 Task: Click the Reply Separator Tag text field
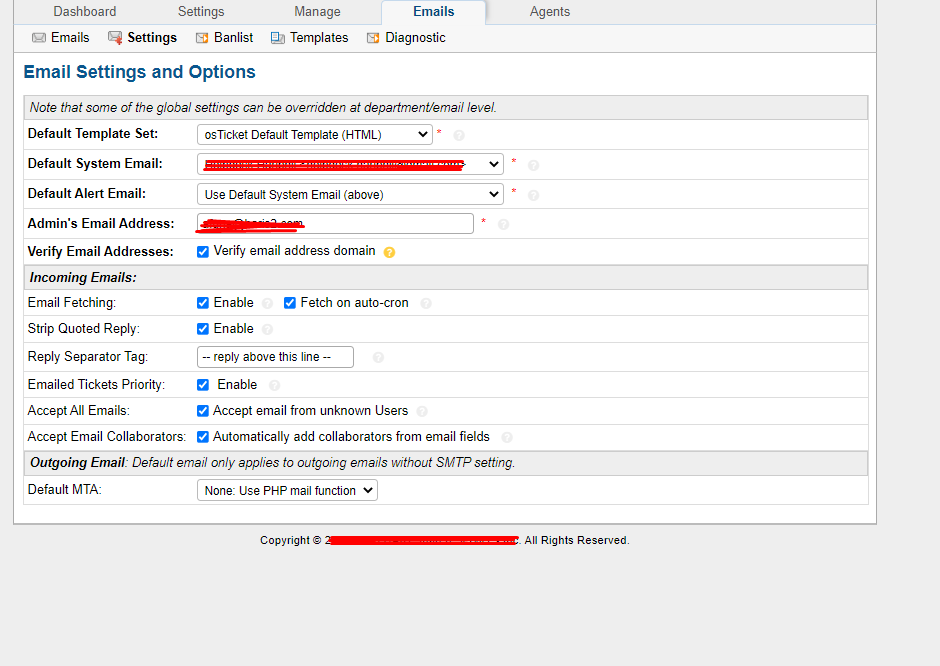[275, 357]
